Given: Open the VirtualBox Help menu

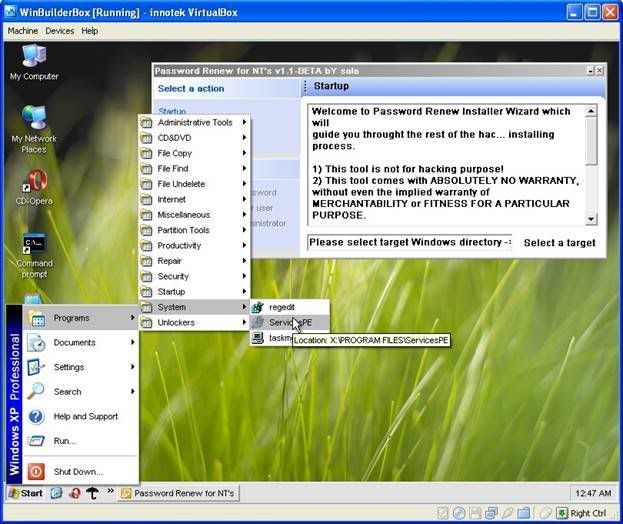Looking at the screenshot, I should click(x=90, y=31).
